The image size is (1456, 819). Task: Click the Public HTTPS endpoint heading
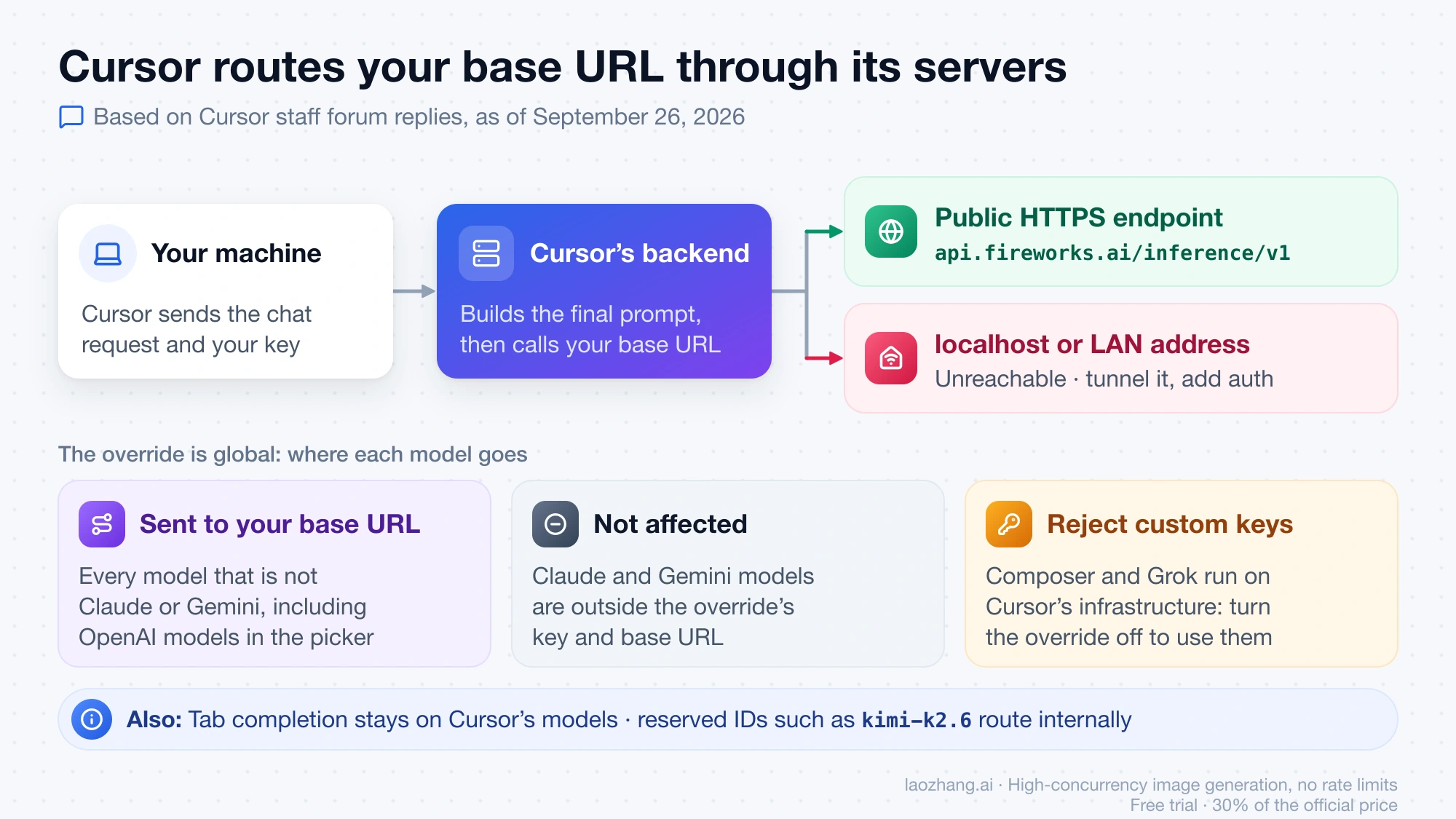click(1079, 218)
